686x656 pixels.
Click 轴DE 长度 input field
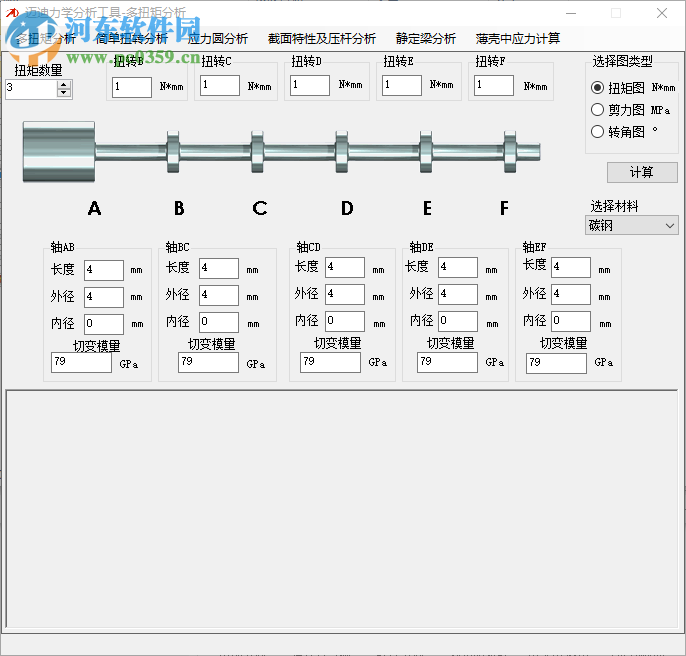[458, 267]
